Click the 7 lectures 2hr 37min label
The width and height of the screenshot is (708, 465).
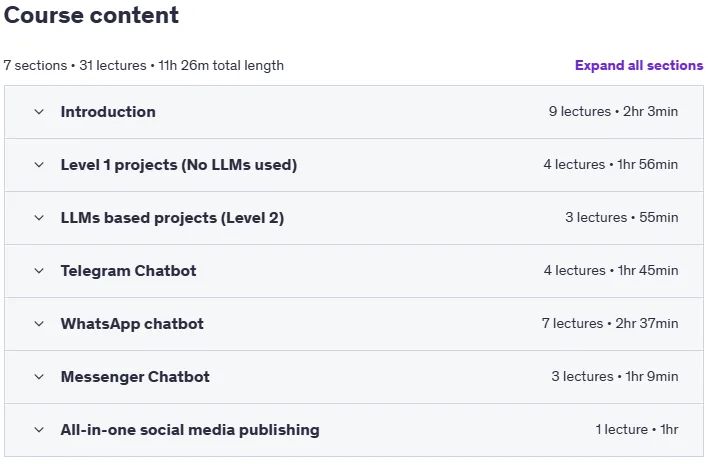pyautogui.click(x=610, y=324)
